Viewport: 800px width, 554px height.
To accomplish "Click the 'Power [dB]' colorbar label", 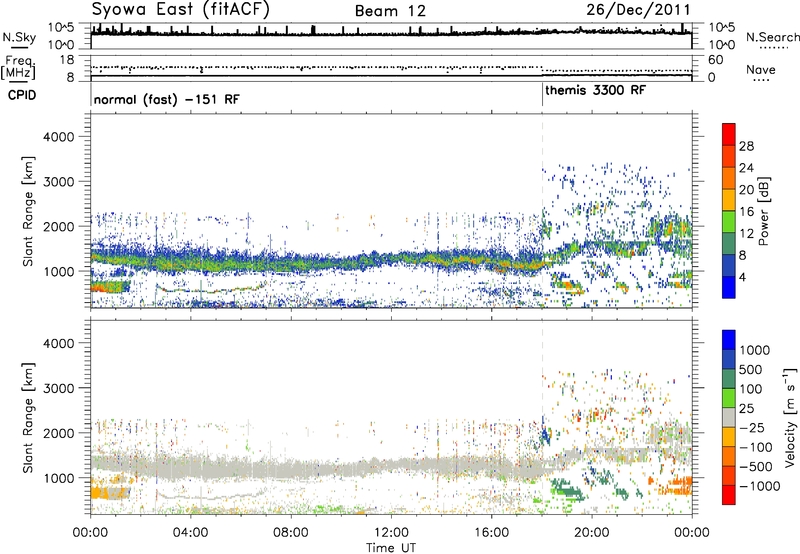I will [763, 211].
